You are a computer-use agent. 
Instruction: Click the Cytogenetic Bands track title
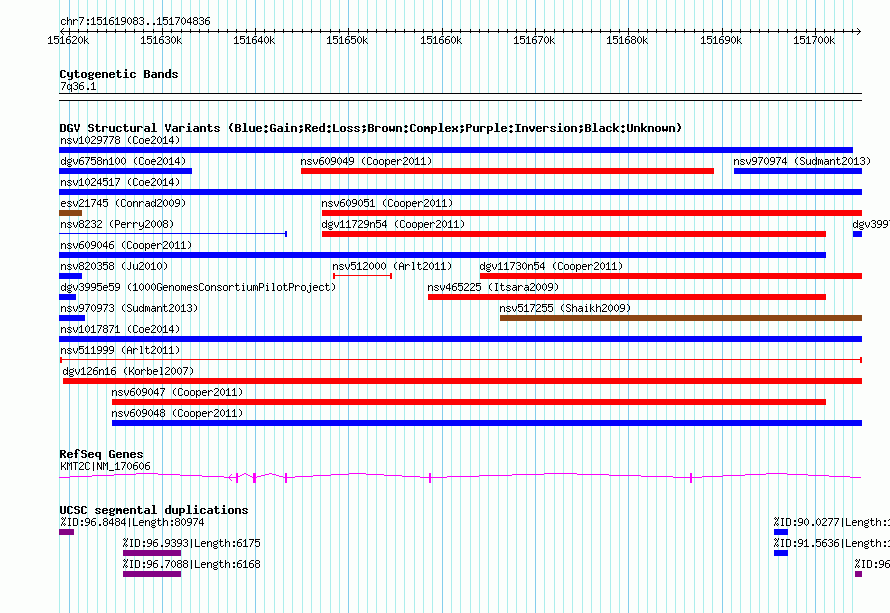(119, 74)
